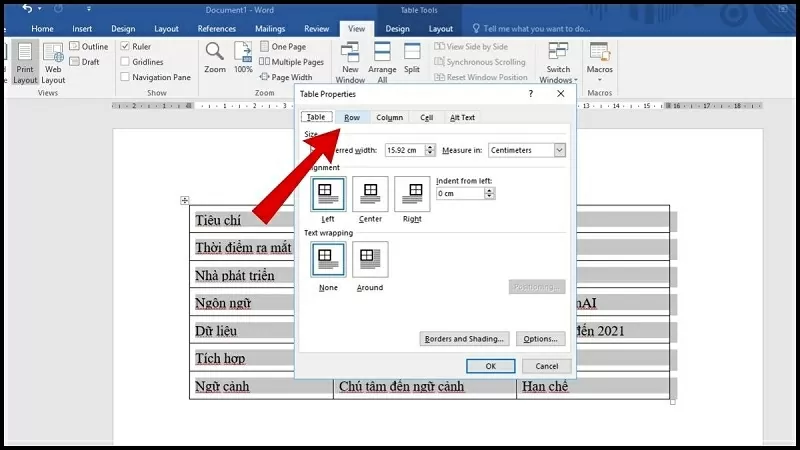Image resolution: width=800 pixels, height=450 pixels.
Task: Click the Borders and Shading button
Action: tap(465, 339)
